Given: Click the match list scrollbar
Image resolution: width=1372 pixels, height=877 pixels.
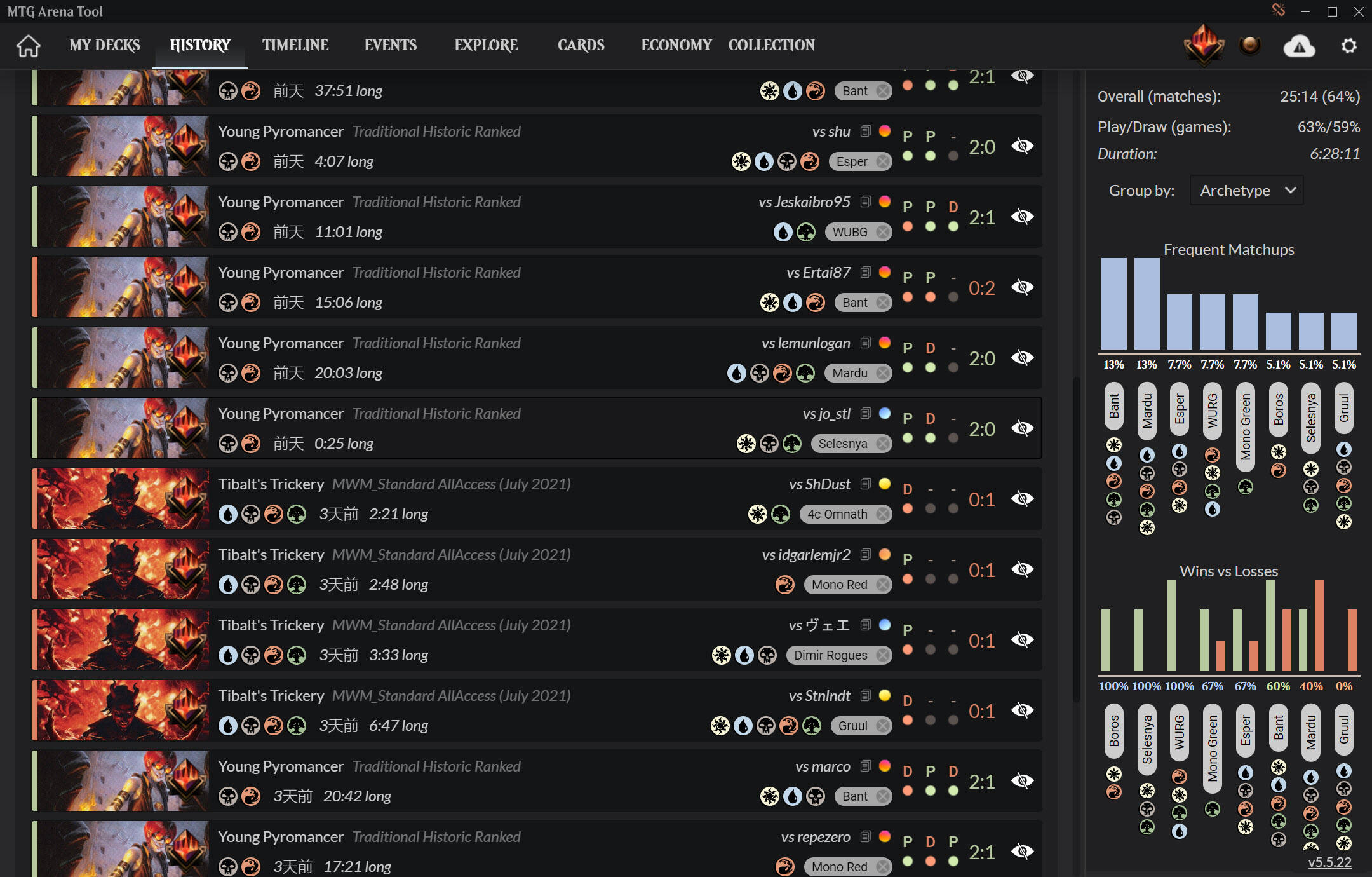Looking at the screenshot, I should (x=1077, y=540).
